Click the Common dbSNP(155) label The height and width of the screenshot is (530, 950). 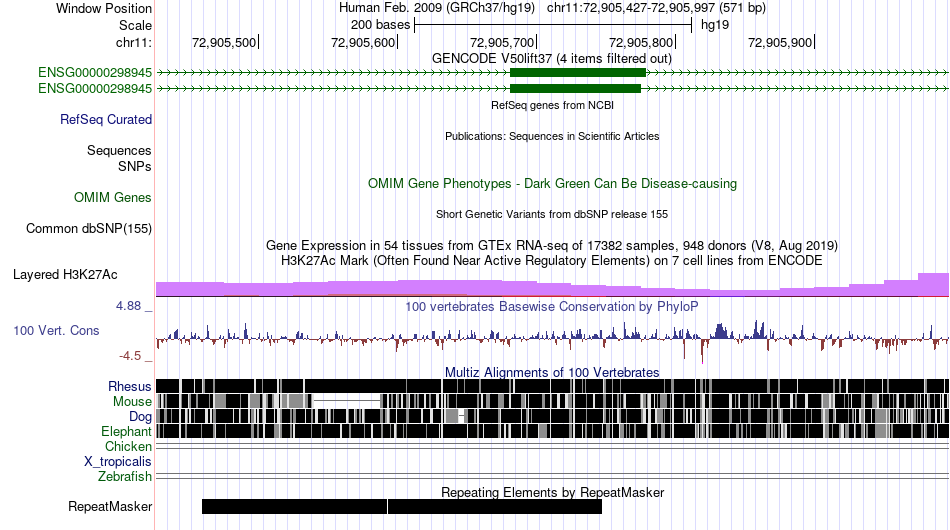(89, 228)
